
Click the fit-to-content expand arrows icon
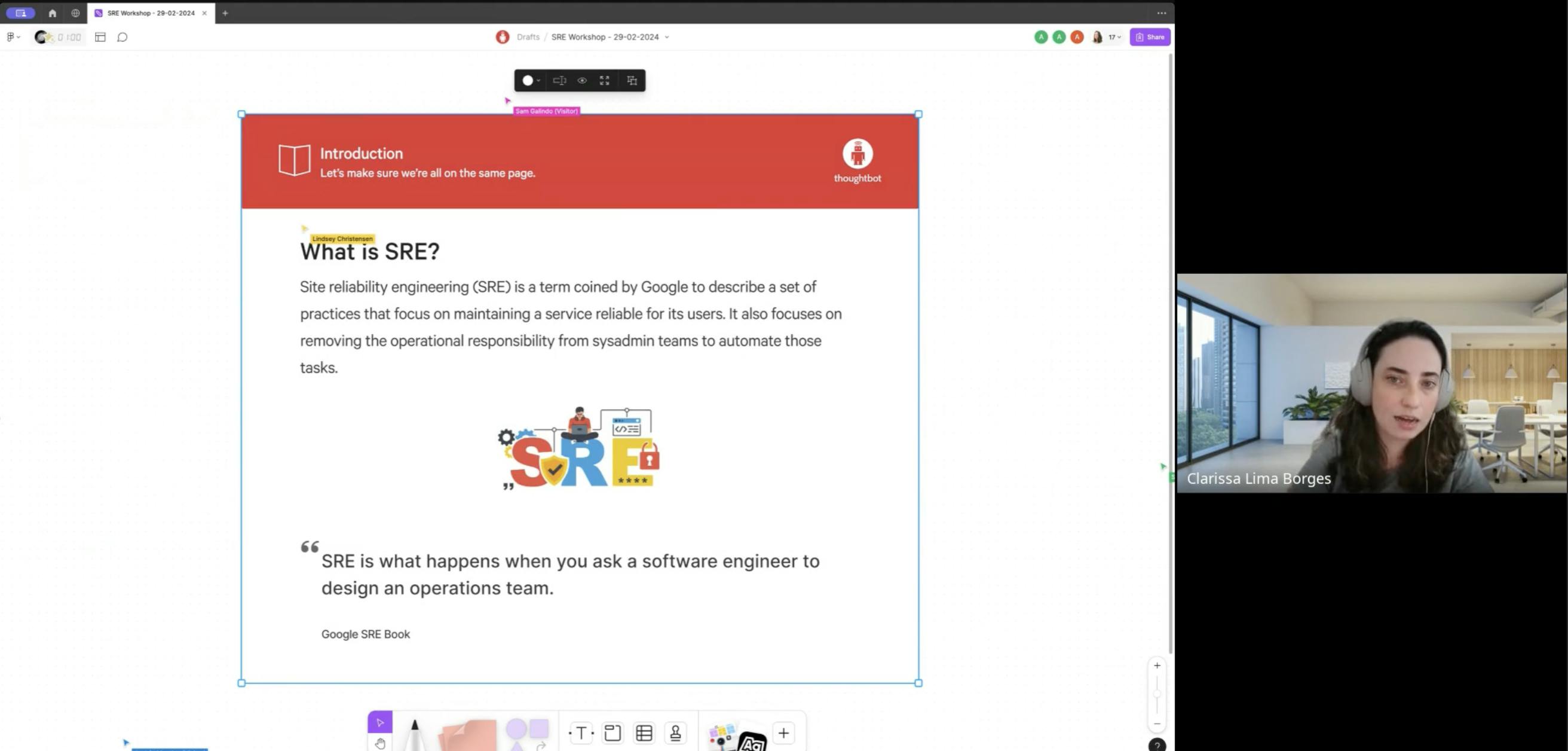tap(605, 80)
